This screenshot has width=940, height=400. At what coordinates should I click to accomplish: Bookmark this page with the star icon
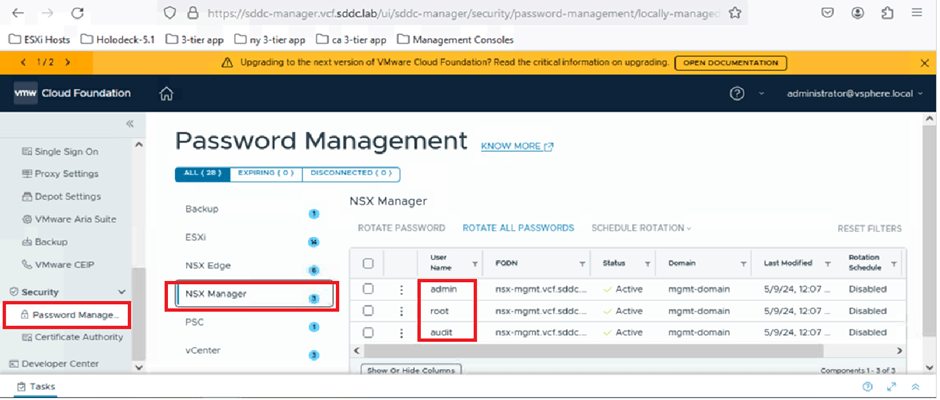(x=735, y=13)
